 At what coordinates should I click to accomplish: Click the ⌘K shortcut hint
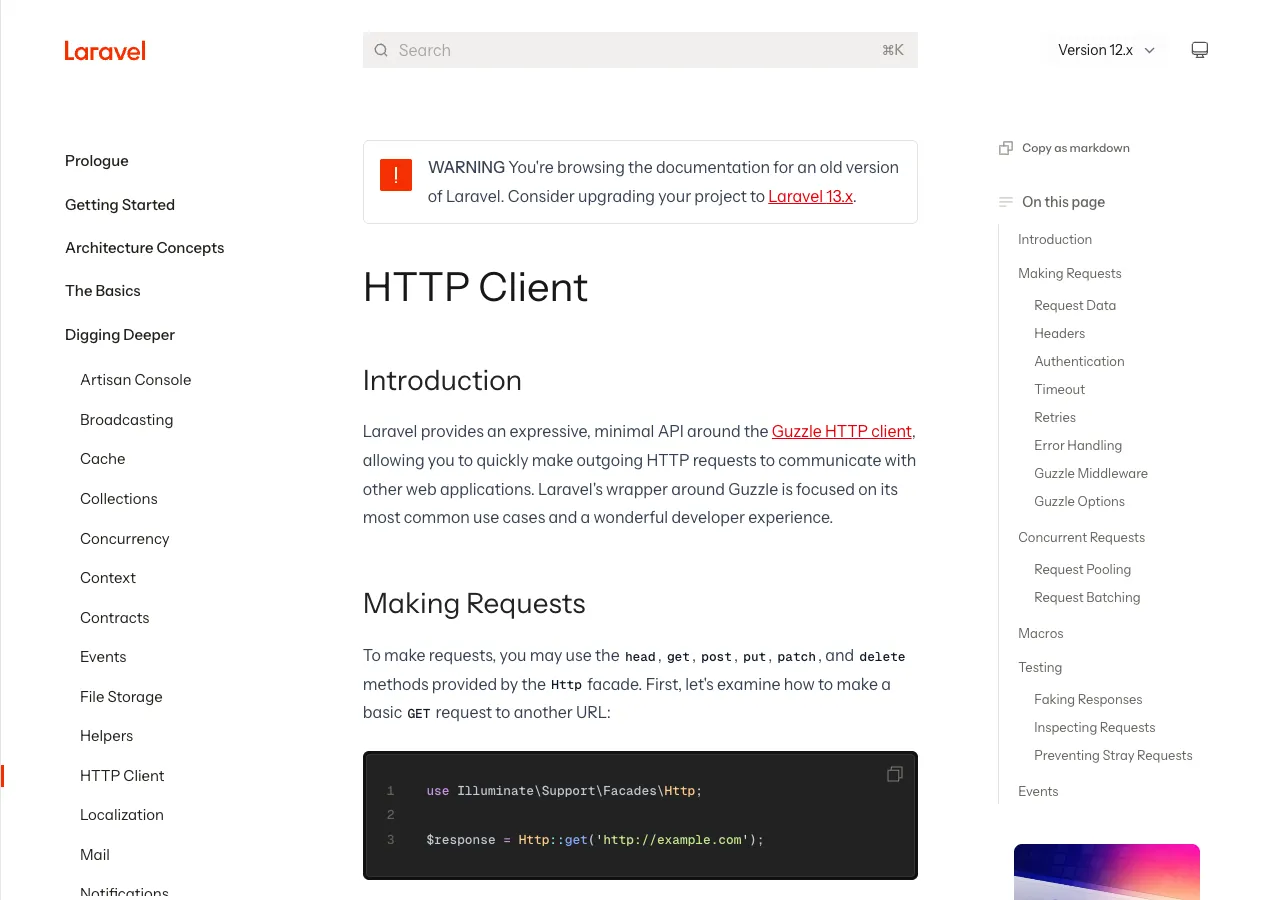point(893,50)
